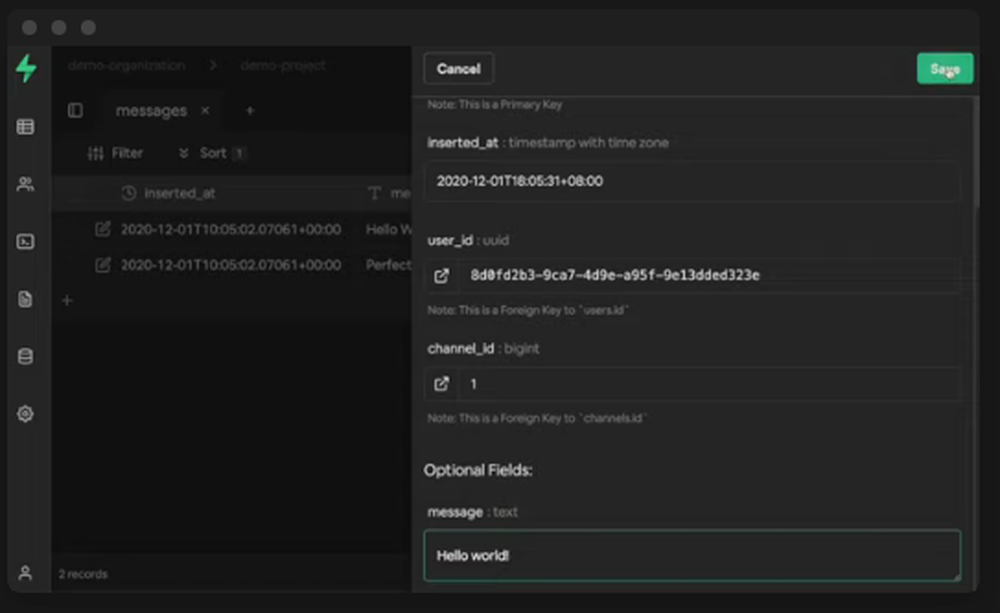Open the SQL editor terminal icon
The height and width of the screenshot is (613, 1000).
pos(26,241)
